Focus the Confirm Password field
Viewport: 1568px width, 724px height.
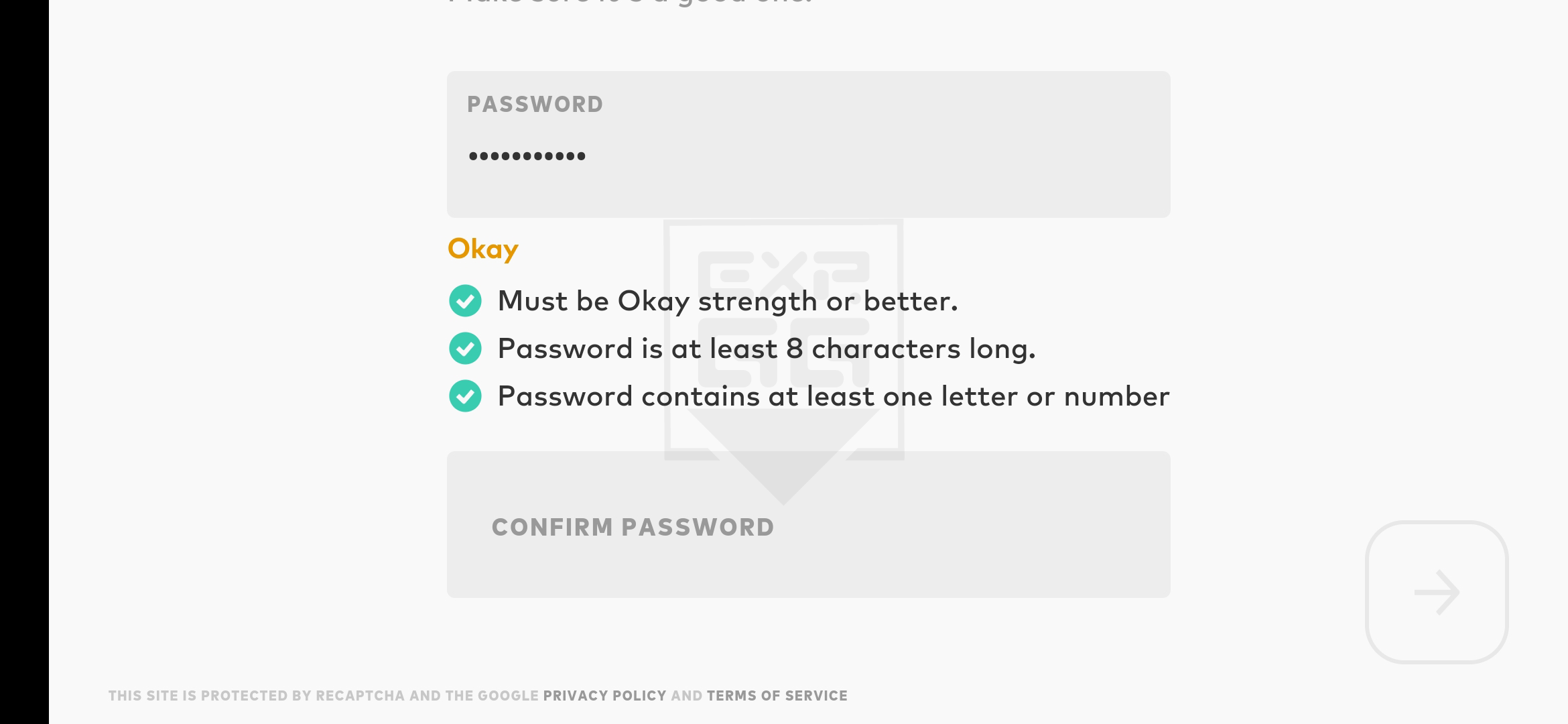click(808, 524)
